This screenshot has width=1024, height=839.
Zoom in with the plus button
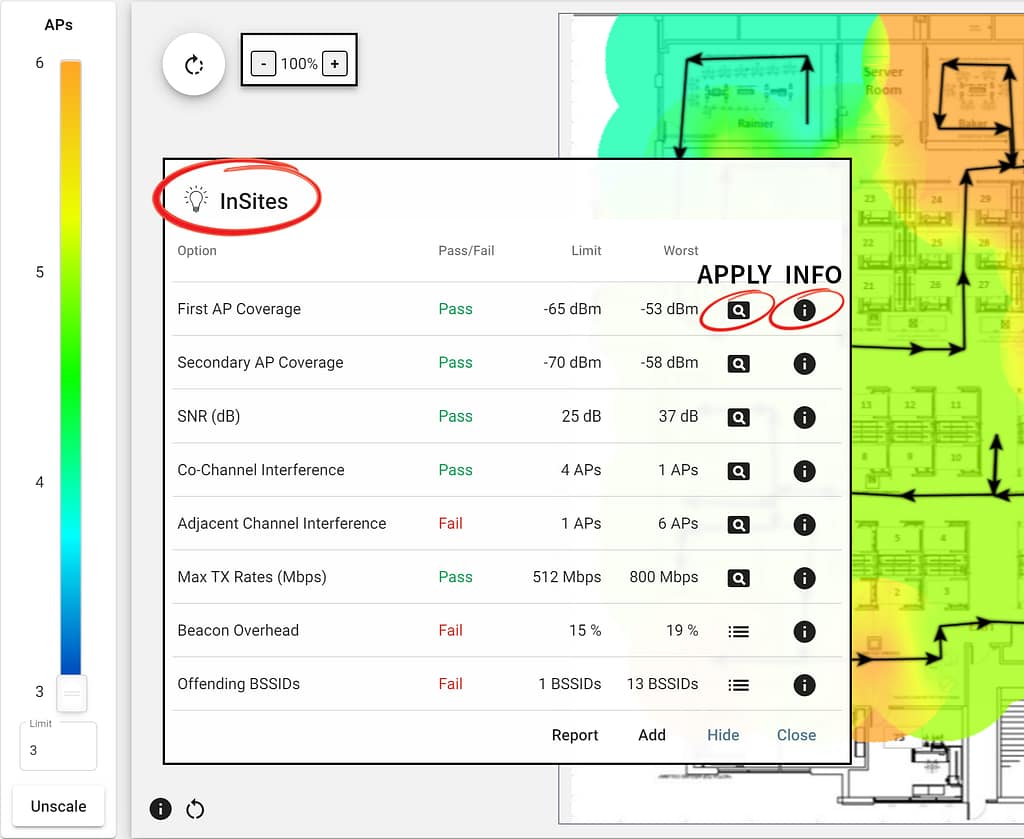pyautogui.click(x=335, y=64)
